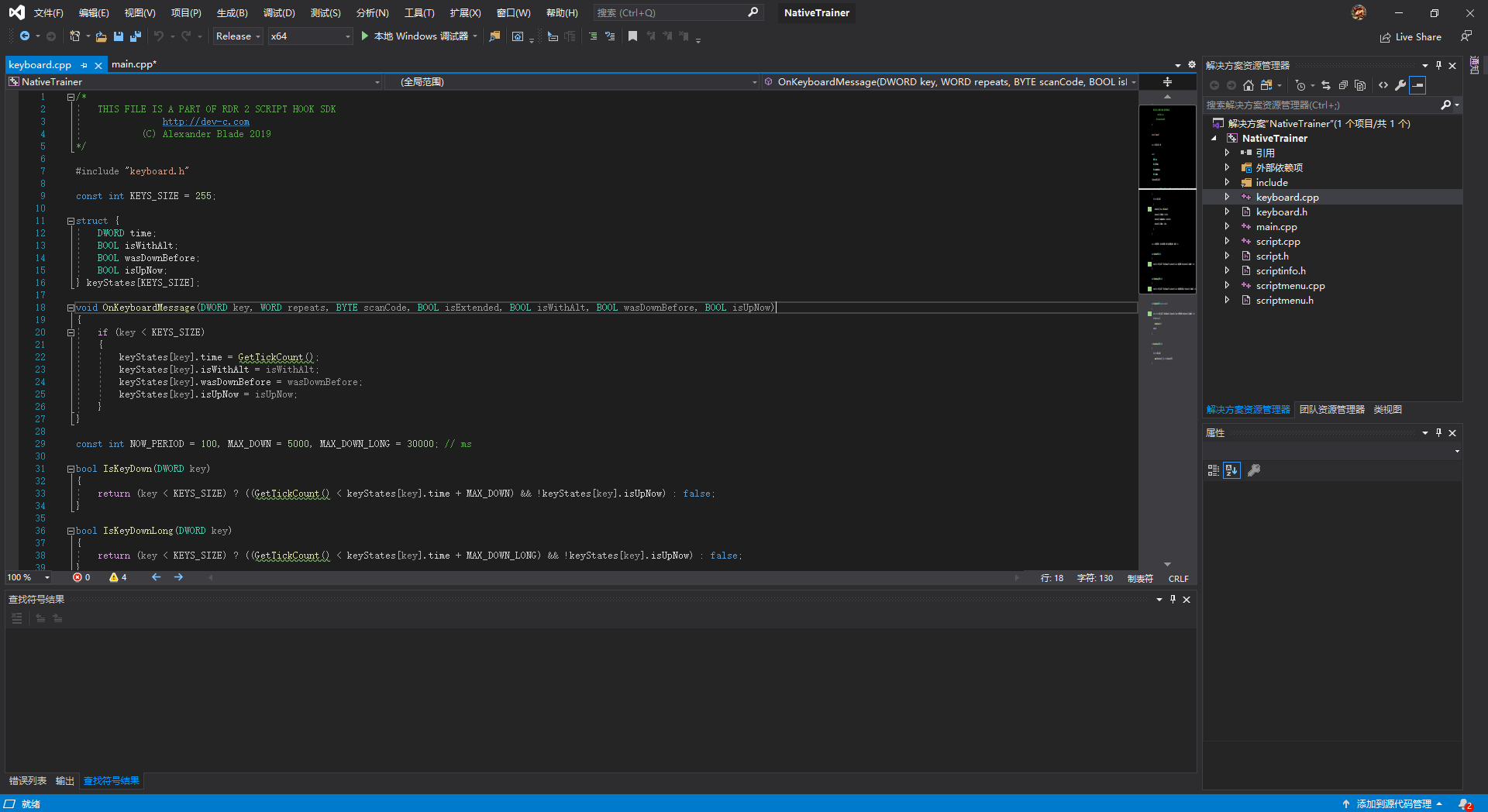
Task: Open the 调试(D) Debug menu
Action: (279, 13)
